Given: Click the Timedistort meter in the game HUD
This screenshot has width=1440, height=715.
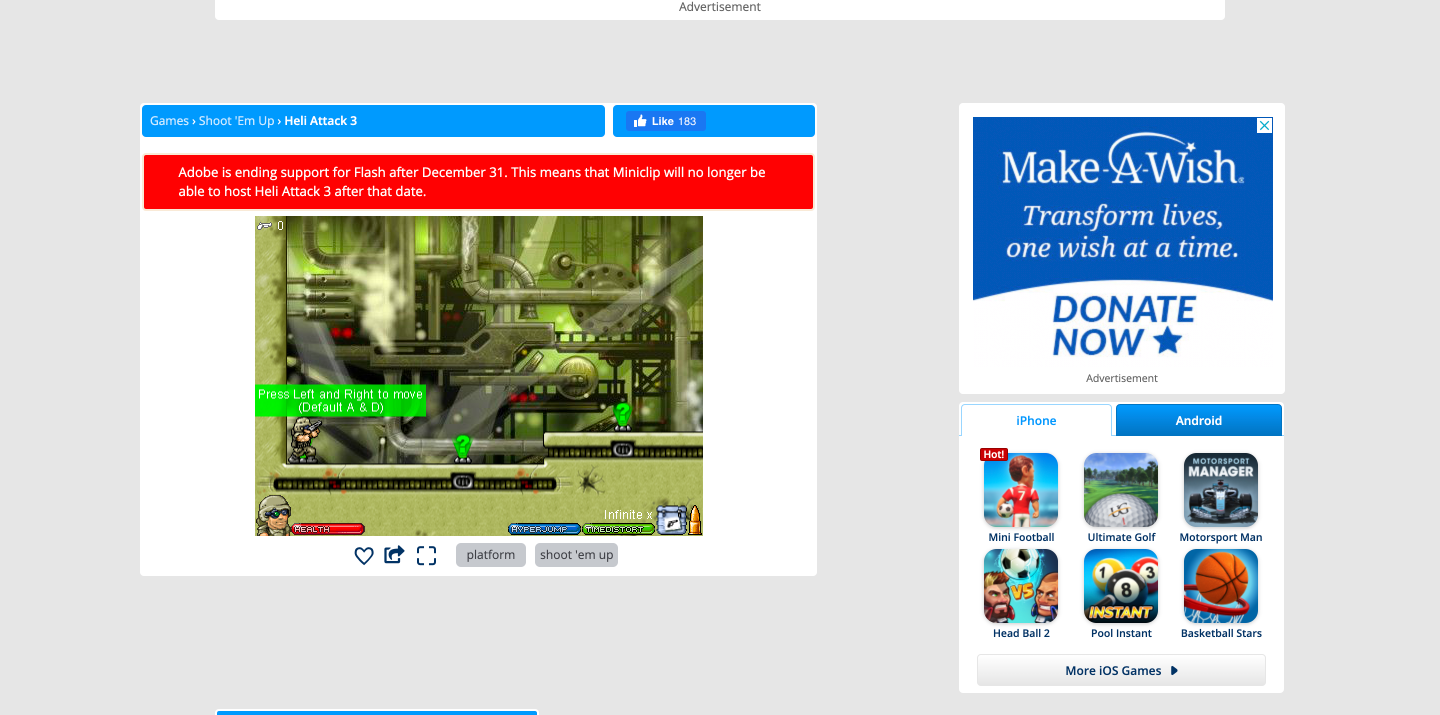Looking at the screenshot, I should coord(618,529).
